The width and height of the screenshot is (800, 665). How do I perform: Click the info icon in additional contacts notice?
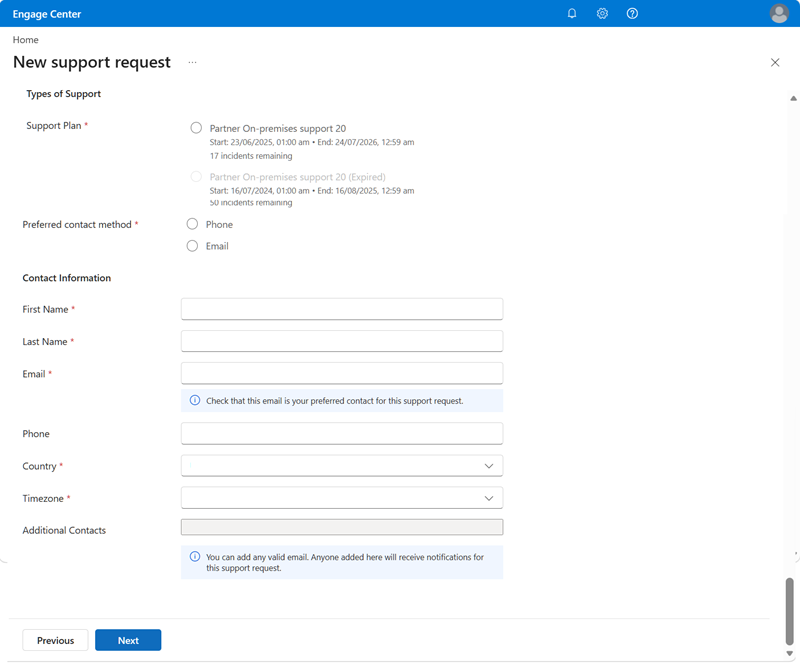point(195,556)
